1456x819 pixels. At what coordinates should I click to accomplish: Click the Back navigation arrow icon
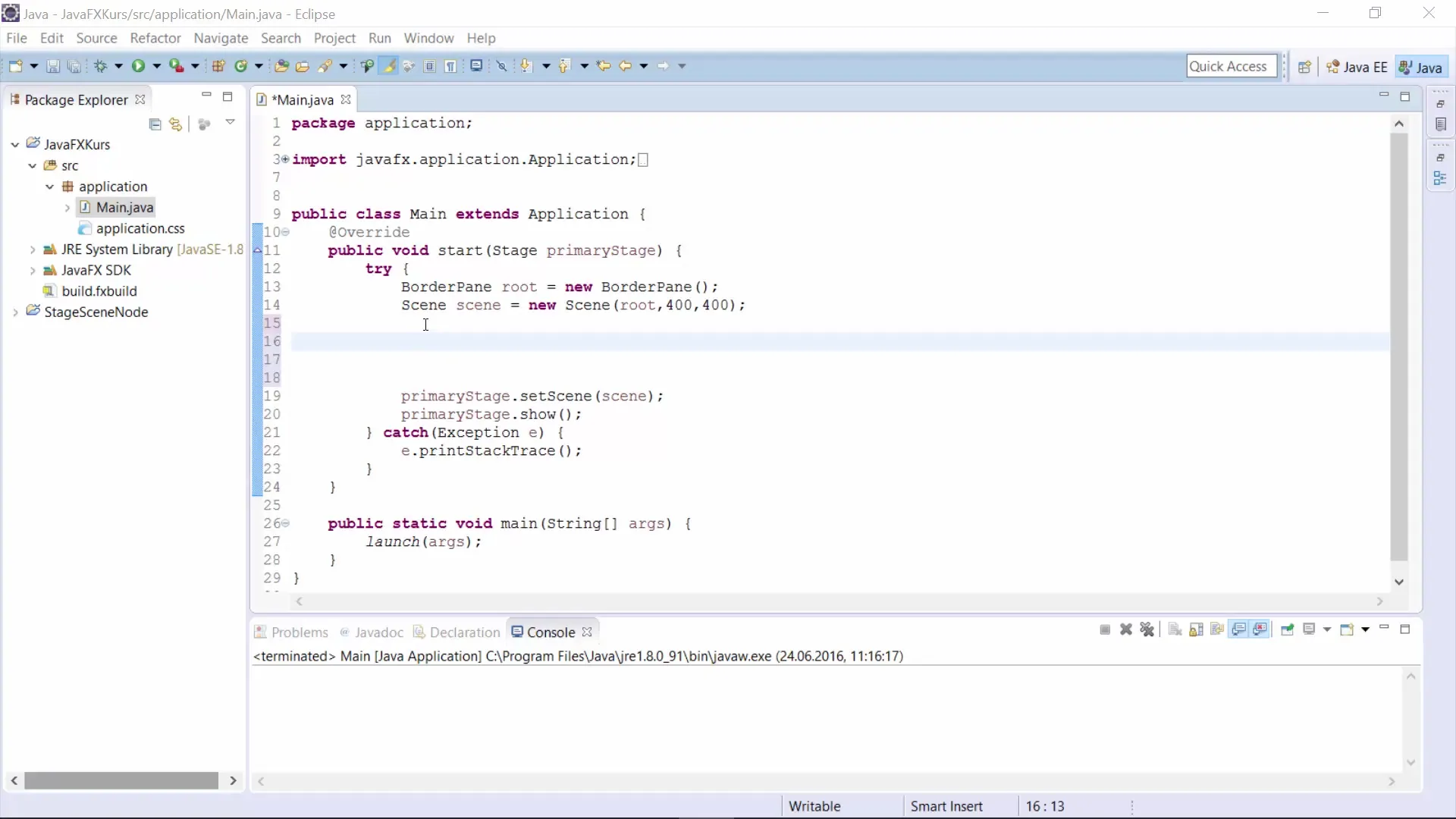click(625, 66)
